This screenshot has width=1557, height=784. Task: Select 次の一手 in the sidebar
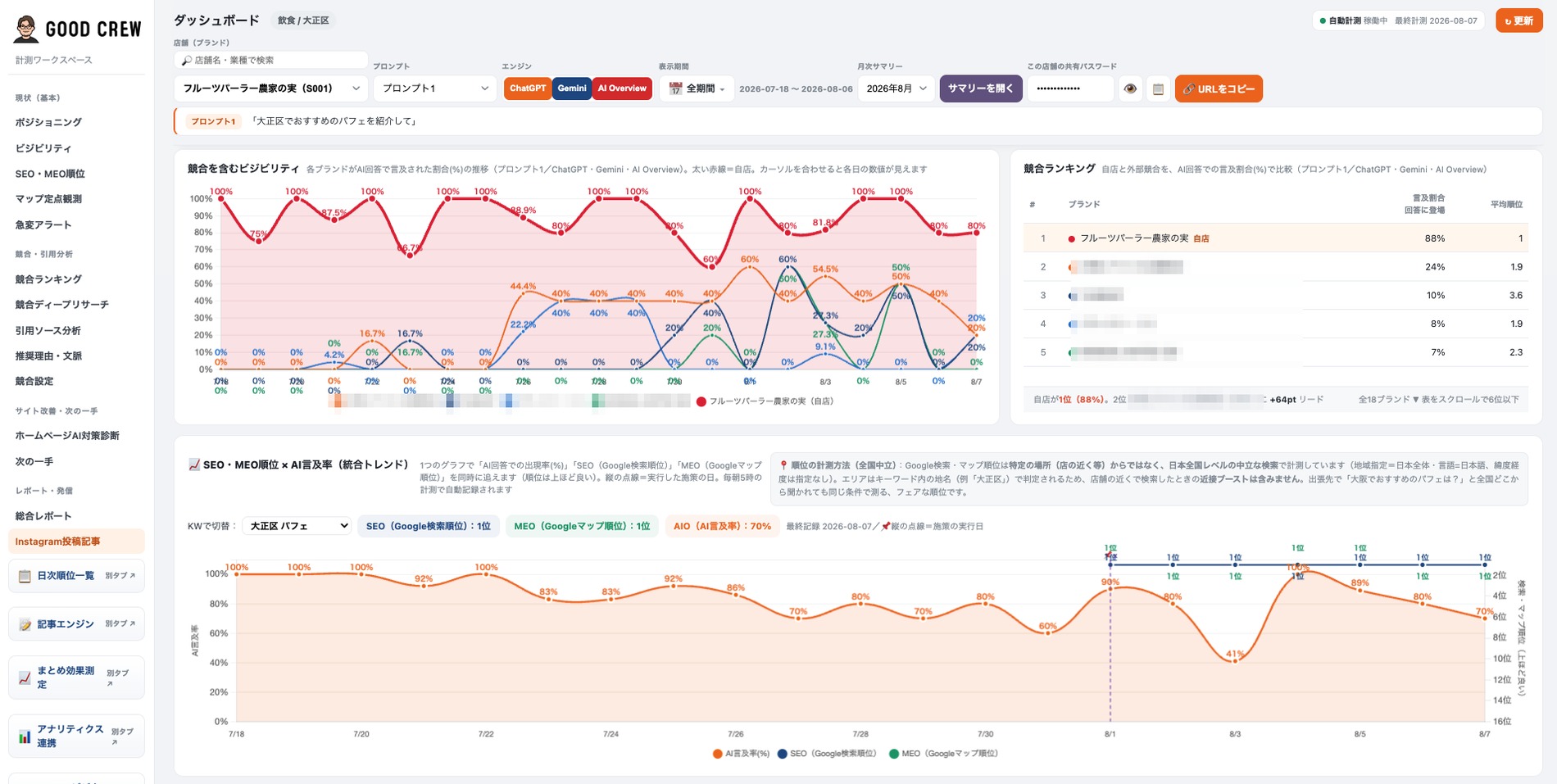[x=34, y=462]
